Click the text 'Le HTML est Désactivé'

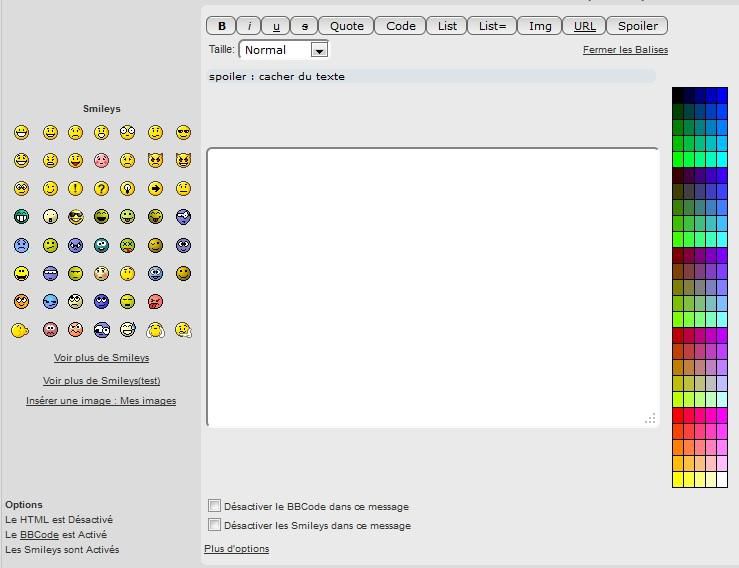(59, 519)
